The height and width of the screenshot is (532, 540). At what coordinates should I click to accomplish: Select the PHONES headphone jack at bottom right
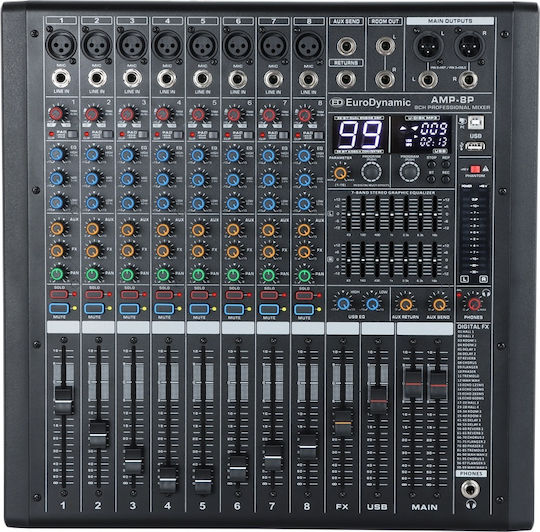(x=471, y=489)
